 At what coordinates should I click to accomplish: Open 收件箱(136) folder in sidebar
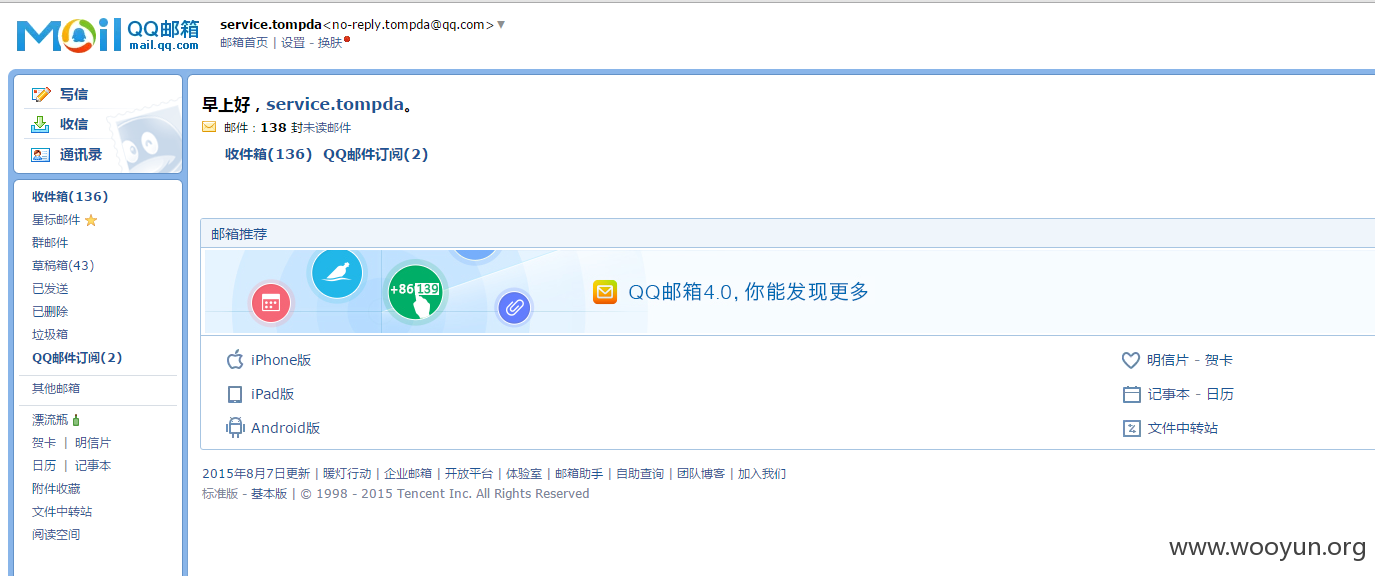click(70, 197)
